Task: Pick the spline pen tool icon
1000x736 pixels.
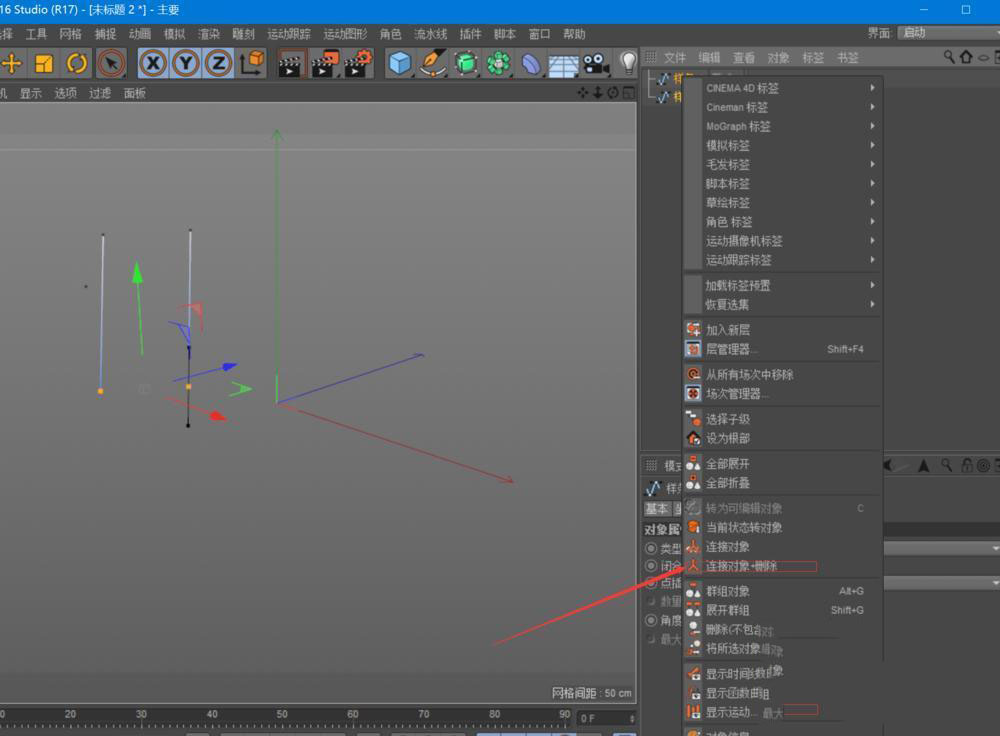Action: (433, 63)
